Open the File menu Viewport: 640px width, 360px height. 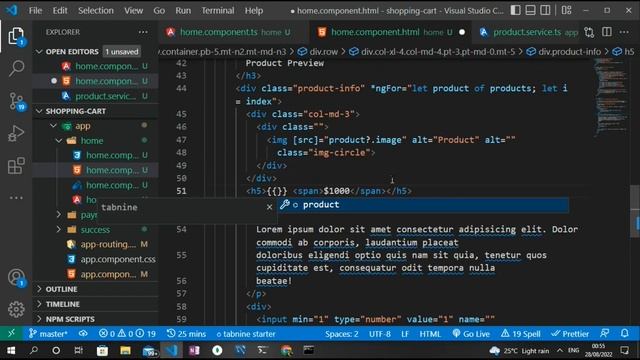(x=35, y=10)
